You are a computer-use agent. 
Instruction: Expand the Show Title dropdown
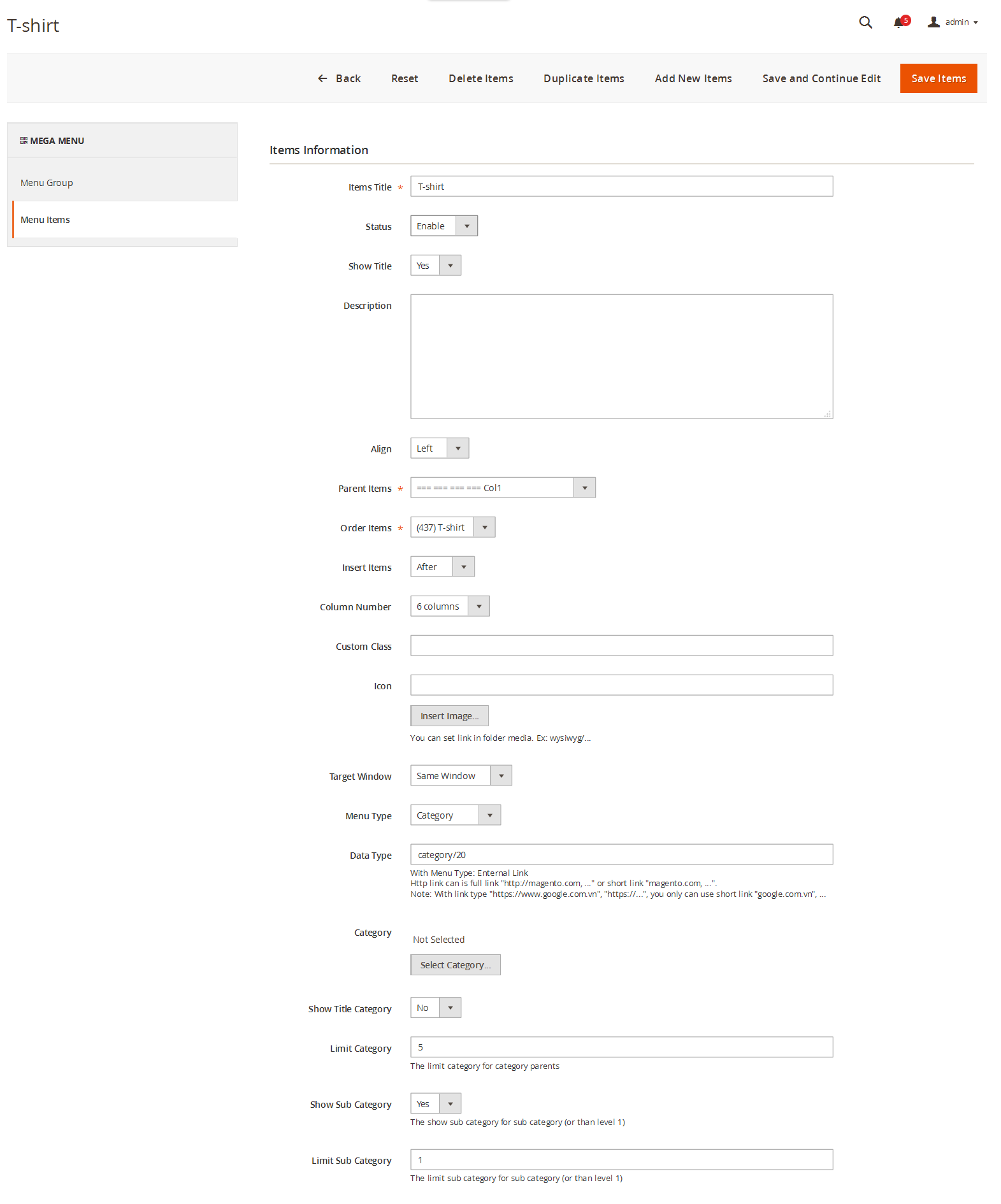435,266
